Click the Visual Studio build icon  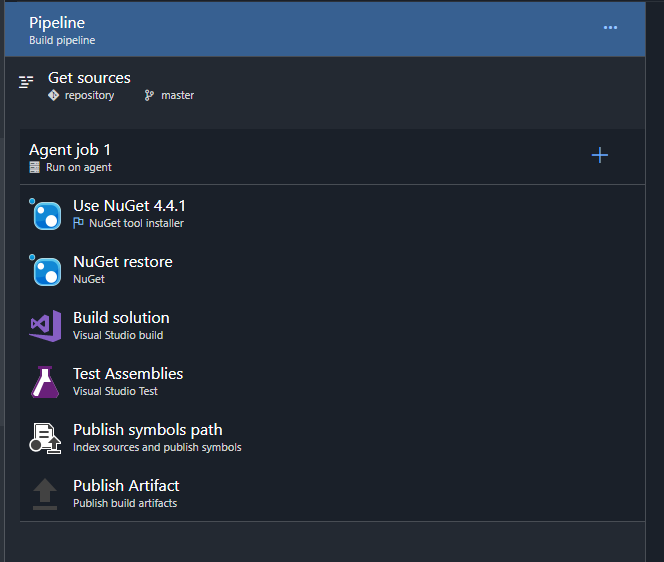click(45, 326)
